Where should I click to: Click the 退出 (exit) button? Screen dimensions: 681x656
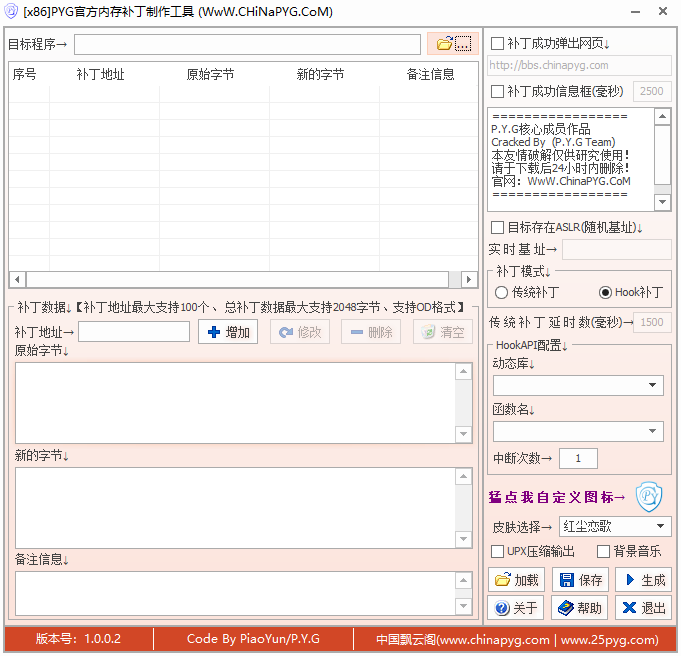click(x=643, y=608)
